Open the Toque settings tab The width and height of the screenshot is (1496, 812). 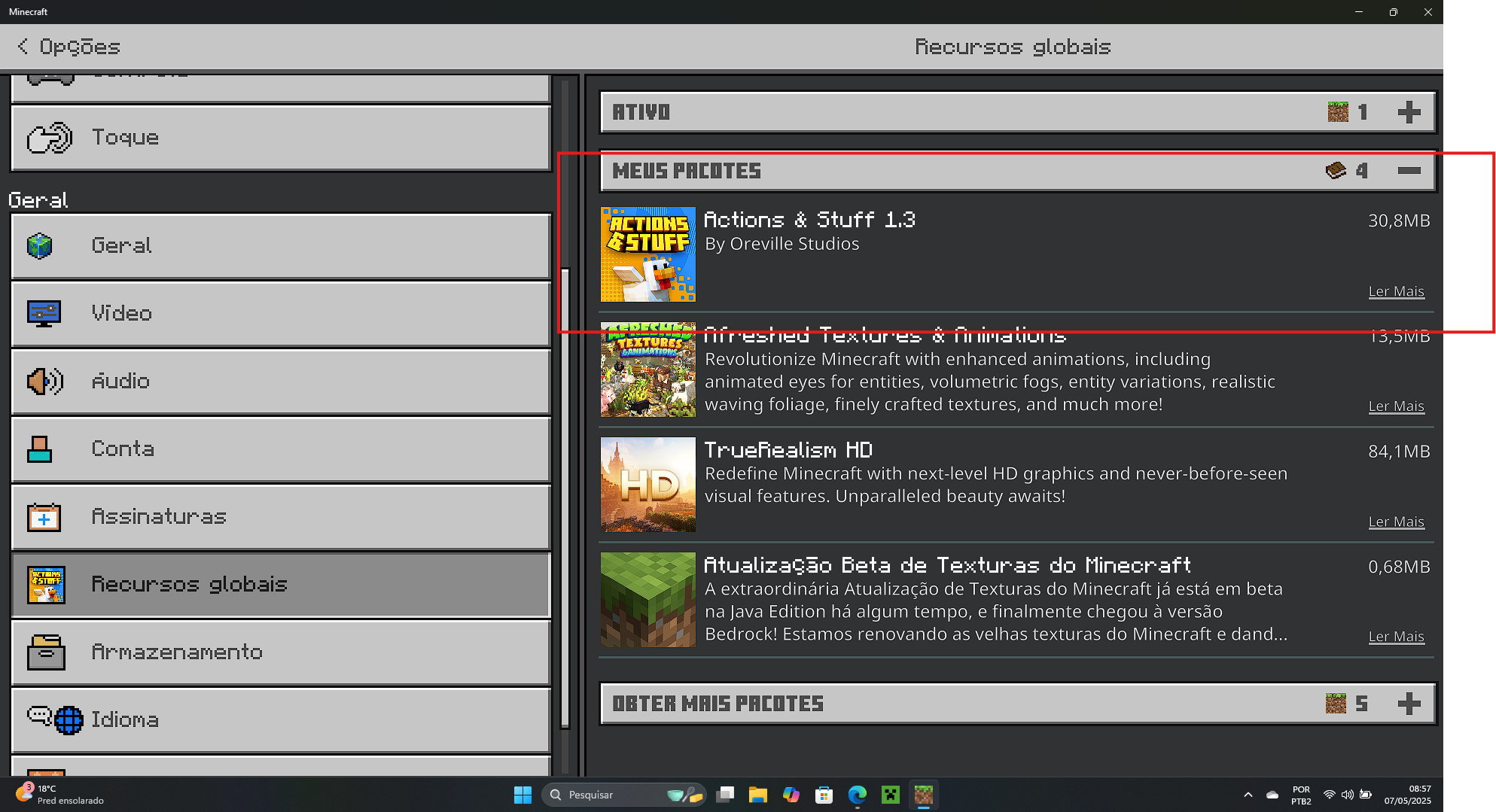click(280, 138)
